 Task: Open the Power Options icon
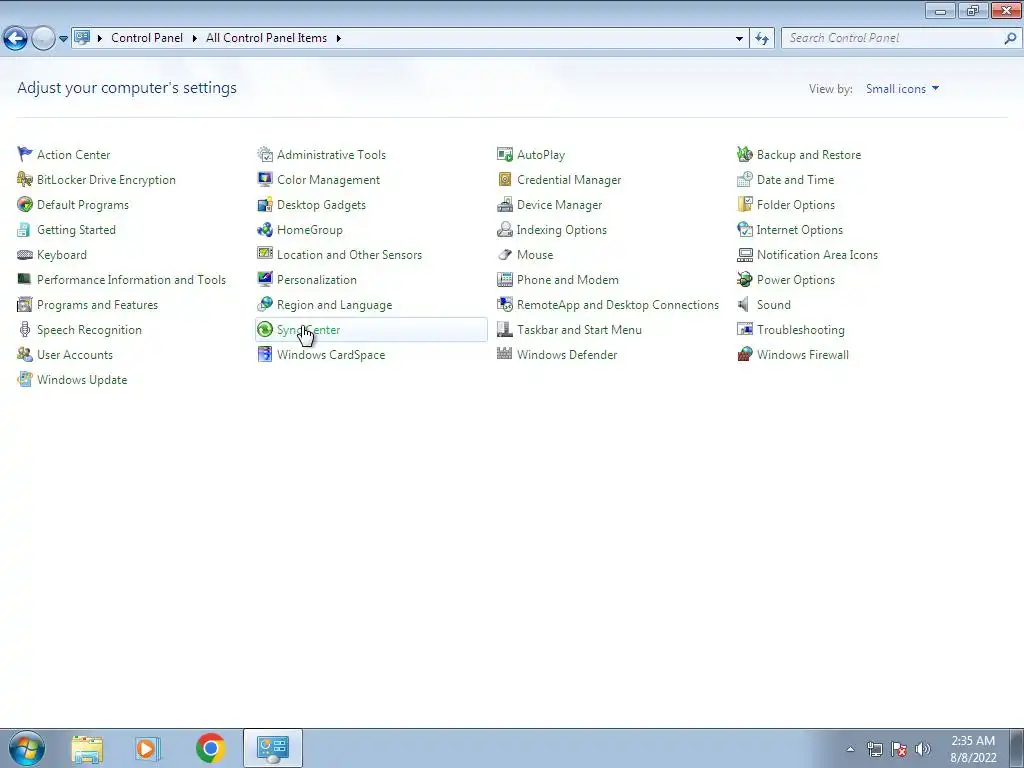pyautogui.click(x=744, y=280)
